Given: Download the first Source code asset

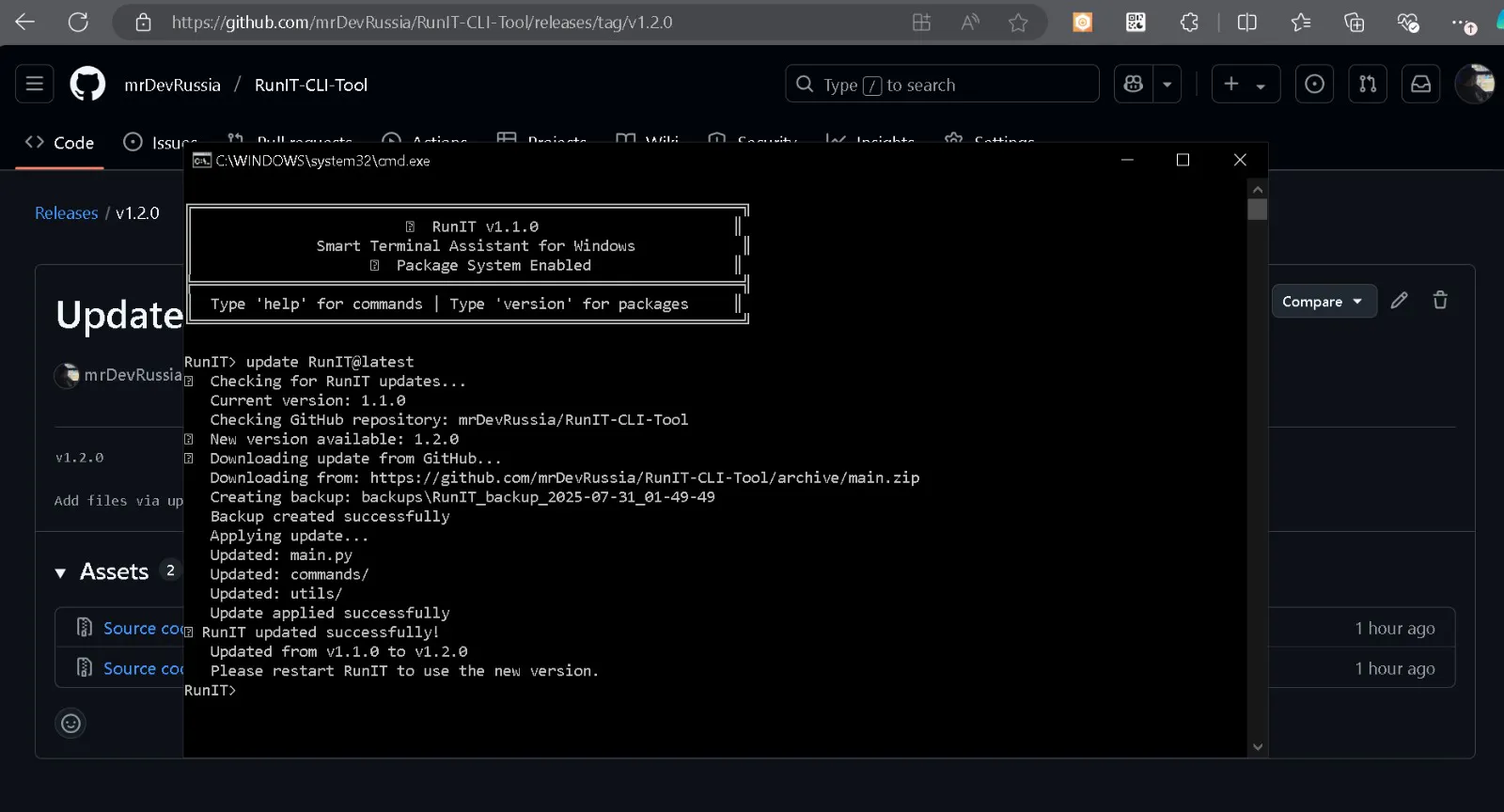Looking at the screenshot, I should click(143, 628).
